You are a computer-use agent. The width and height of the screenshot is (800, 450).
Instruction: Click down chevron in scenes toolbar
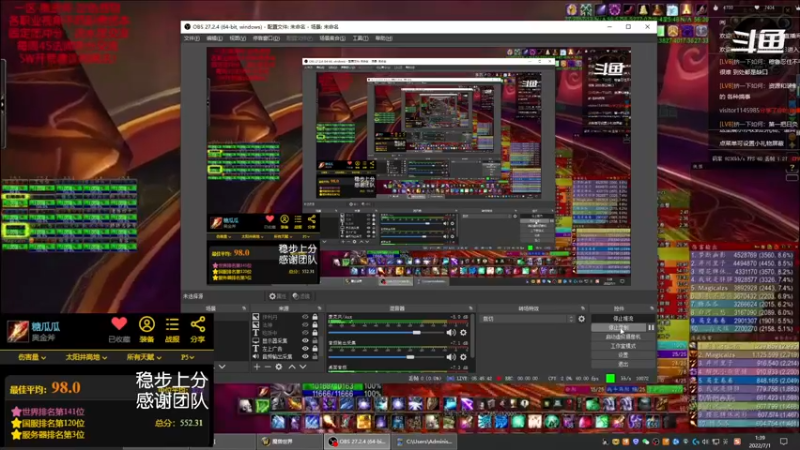[x=222, y=366]
